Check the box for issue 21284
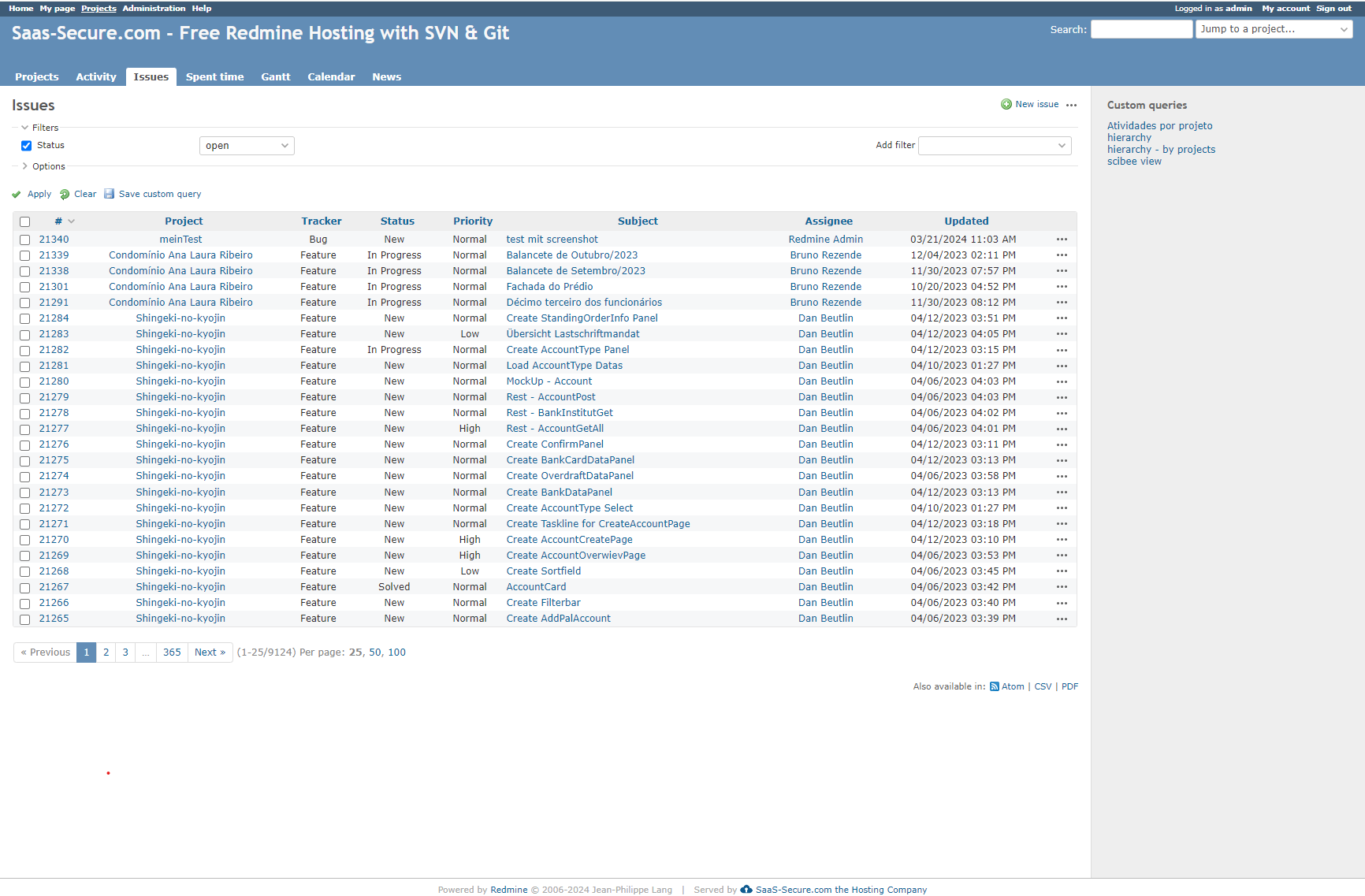The width and height of the screenshot is (1365, 896). [24, 319]
